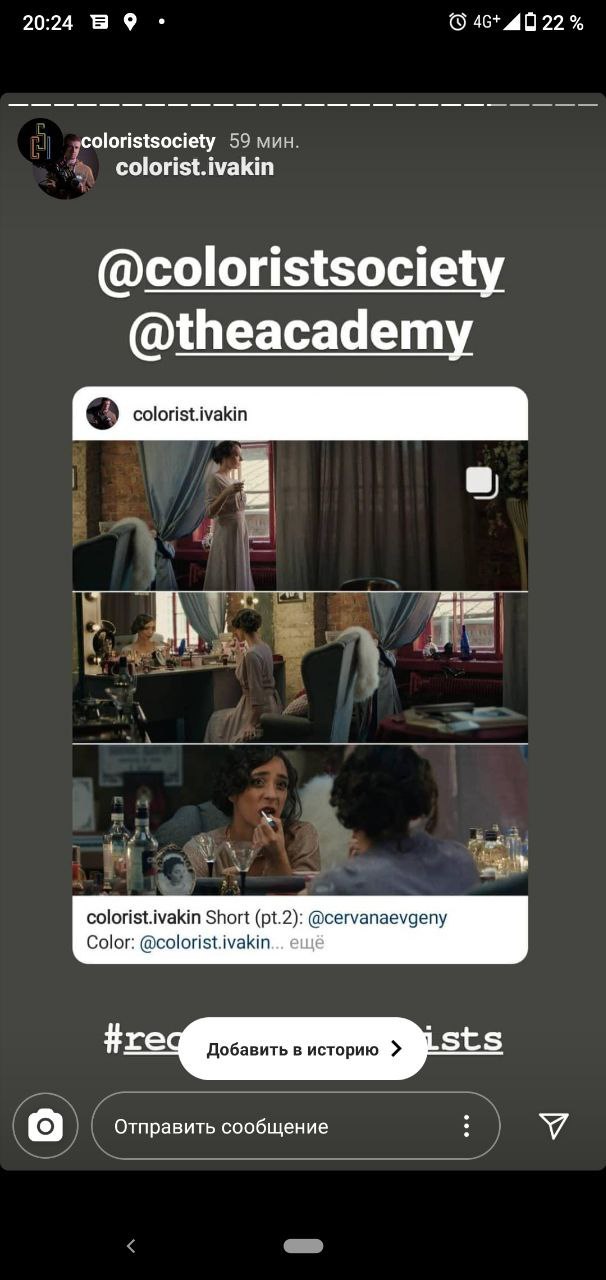Tap the multi-image carousel icon on post
606x1280 pixels.
(482, 482)
